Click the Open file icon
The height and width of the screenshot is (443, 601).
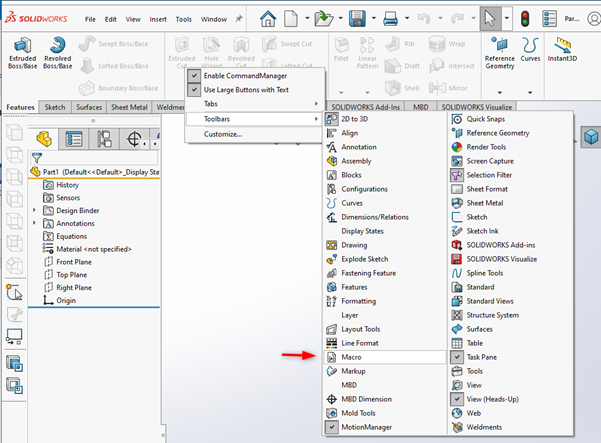[x=324, y=18]
